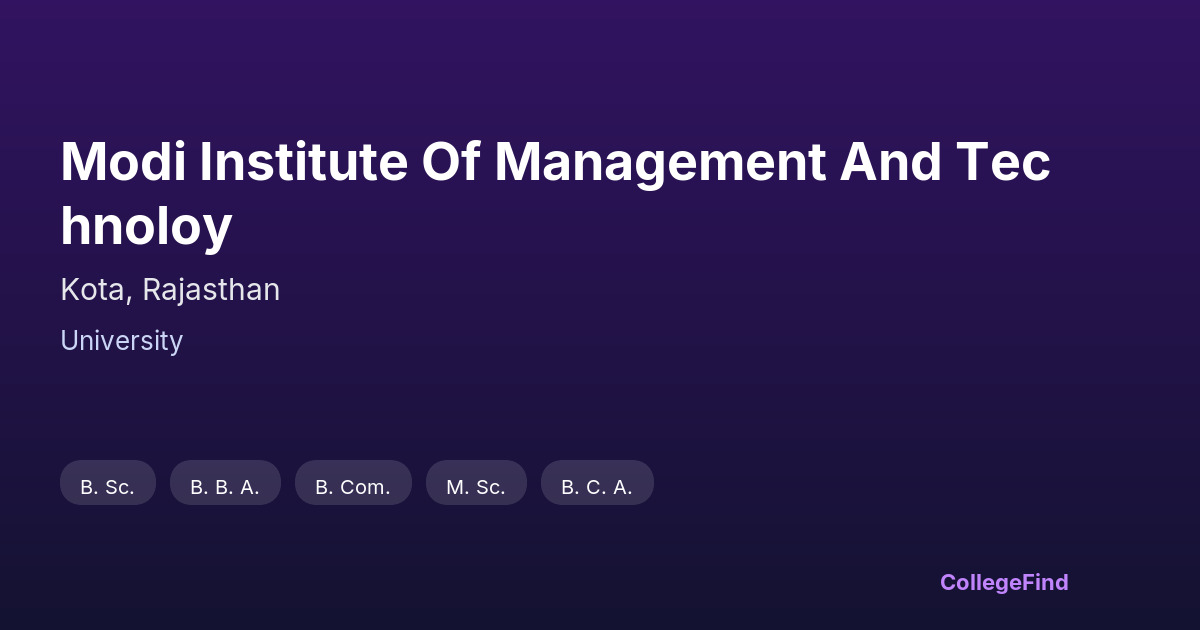Click the word "Modi" in the title
The width and height of the screenshot is (1200, 630).
122,162
